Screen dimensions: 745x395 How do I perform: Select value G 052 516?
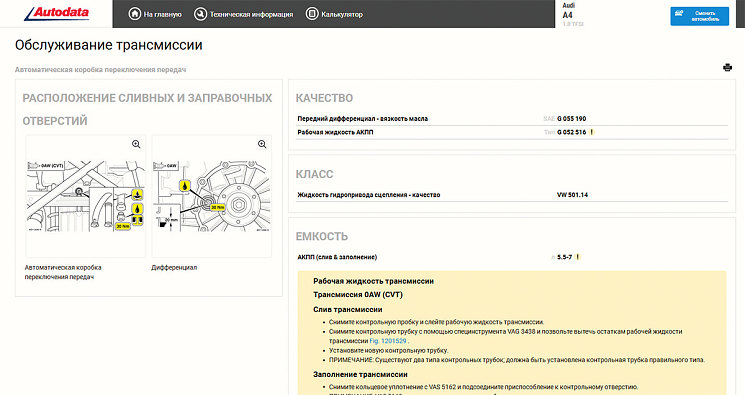tap(572, 132)
